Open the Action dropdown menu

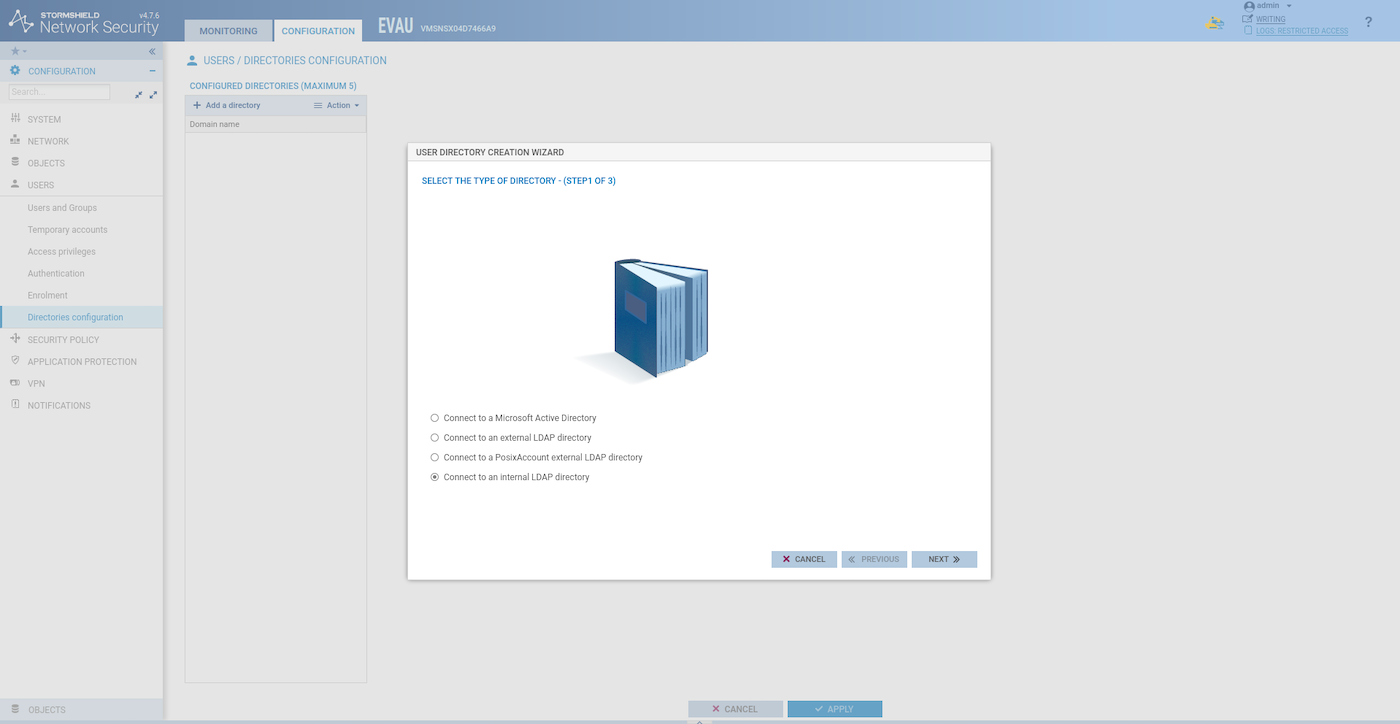pyautogui.click(x=337, y=105)
